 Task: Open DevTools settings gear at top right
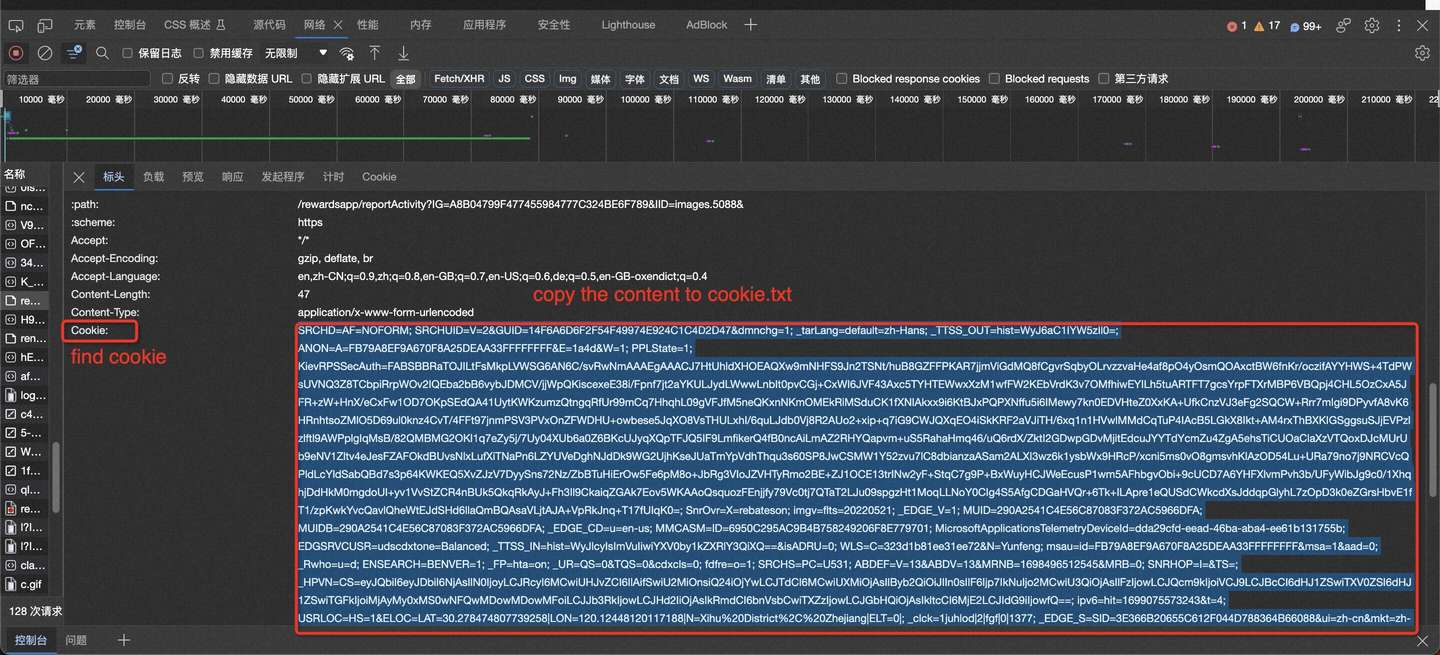pyautogui.click(x=1372, y=25)
